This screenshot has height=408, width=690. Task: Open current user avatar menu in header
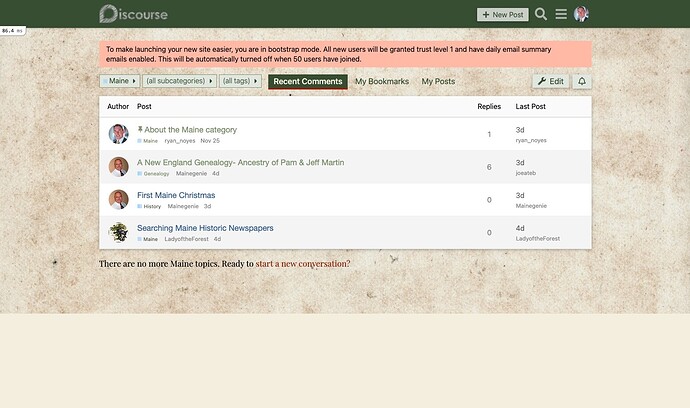pyautogui.click(x=581, y=14)
